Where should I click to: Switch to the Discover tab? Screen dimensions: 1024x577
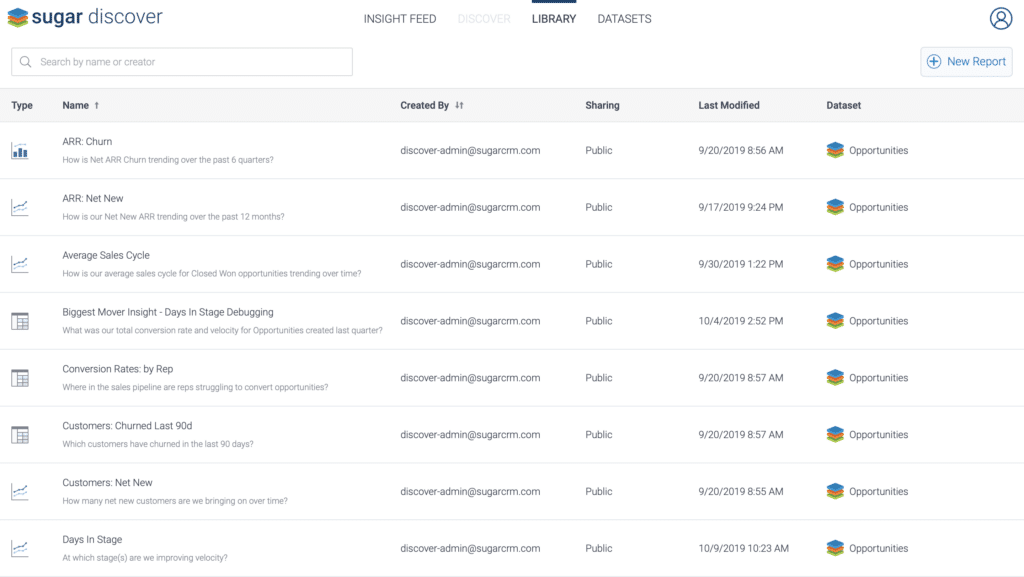[x=484, y=19]
